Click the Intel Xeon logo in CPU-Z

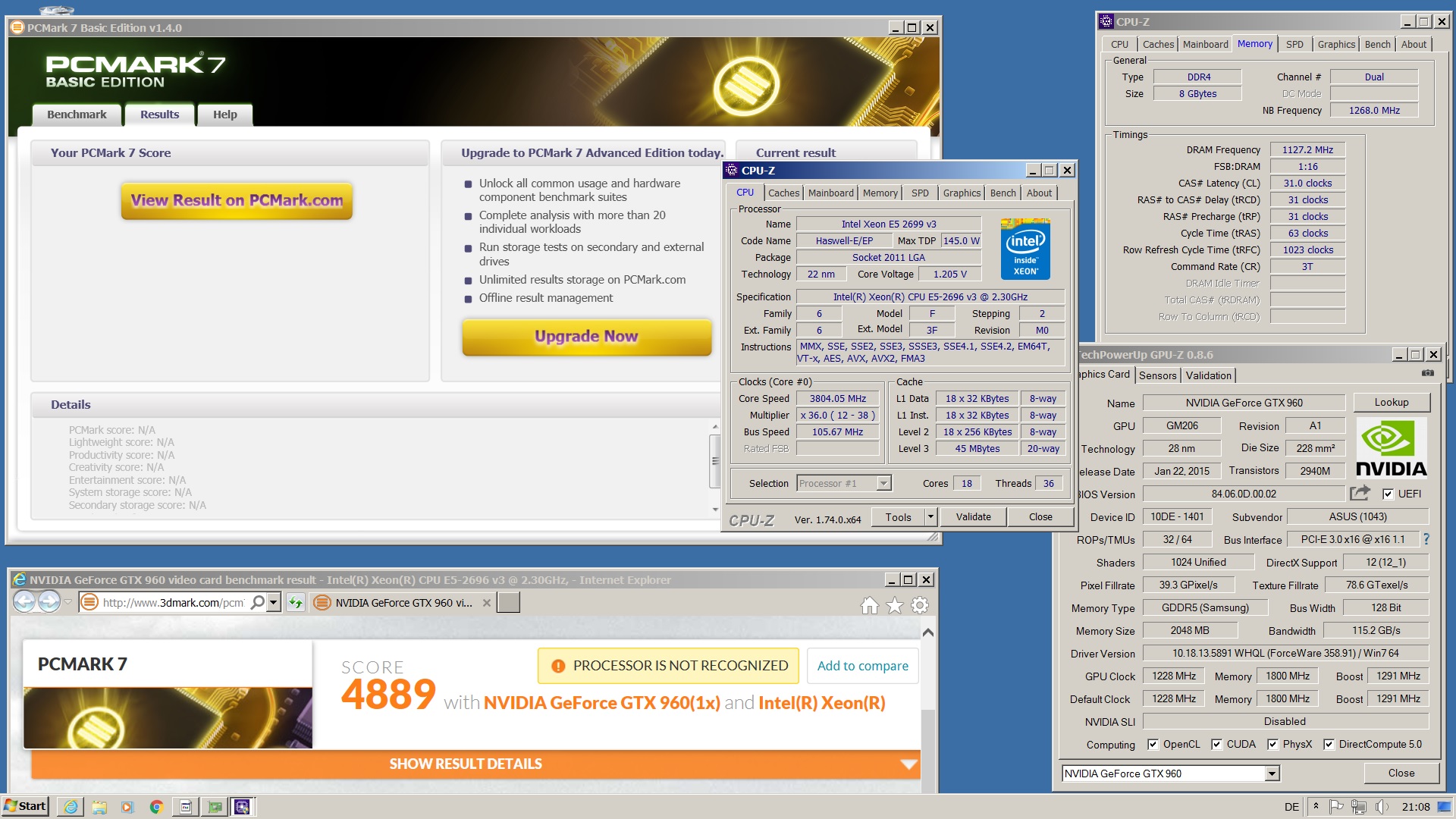click(1025, 249)
